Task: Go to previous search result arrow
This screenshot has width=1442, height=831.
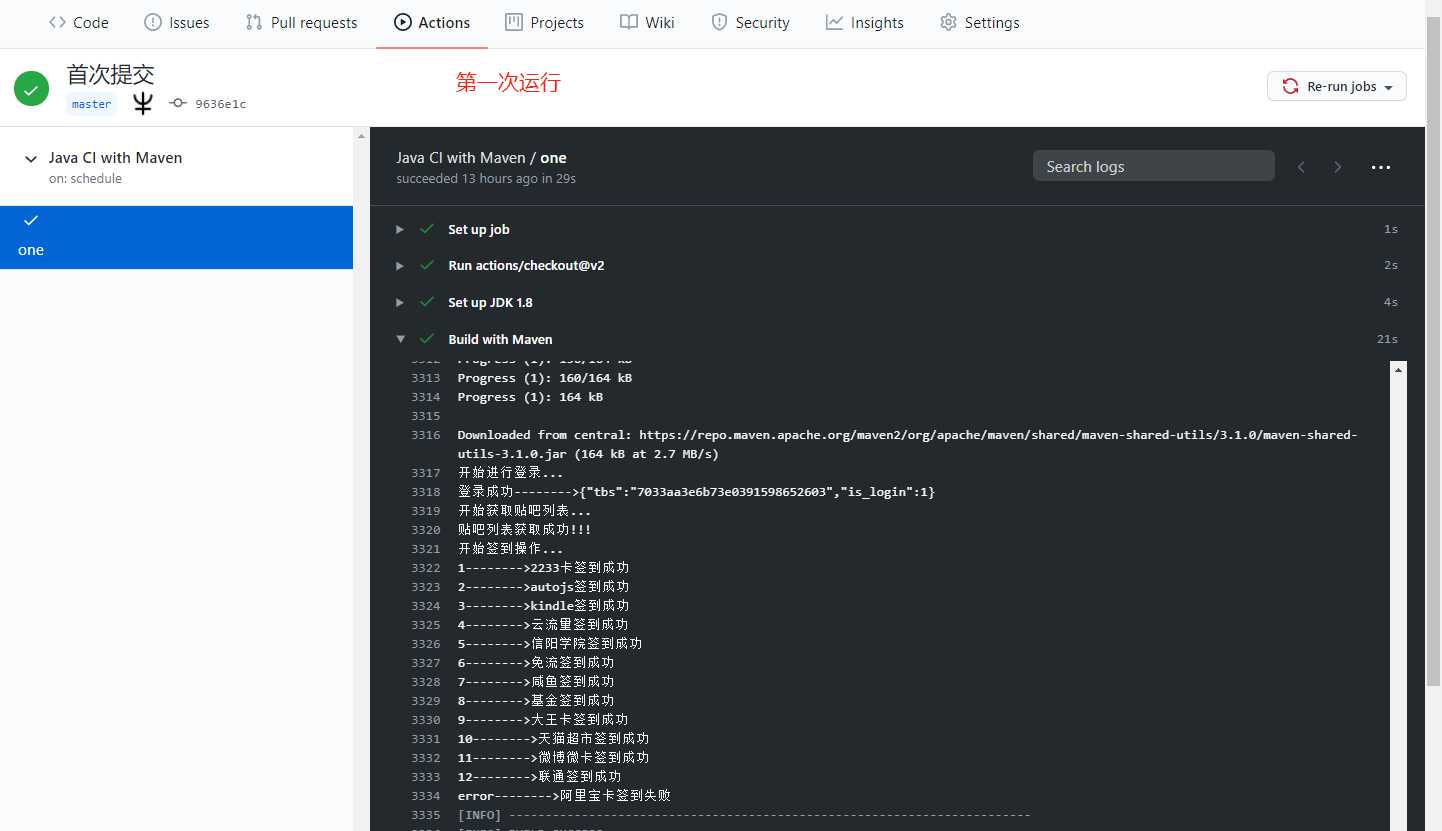Action: coord(1301,167)
